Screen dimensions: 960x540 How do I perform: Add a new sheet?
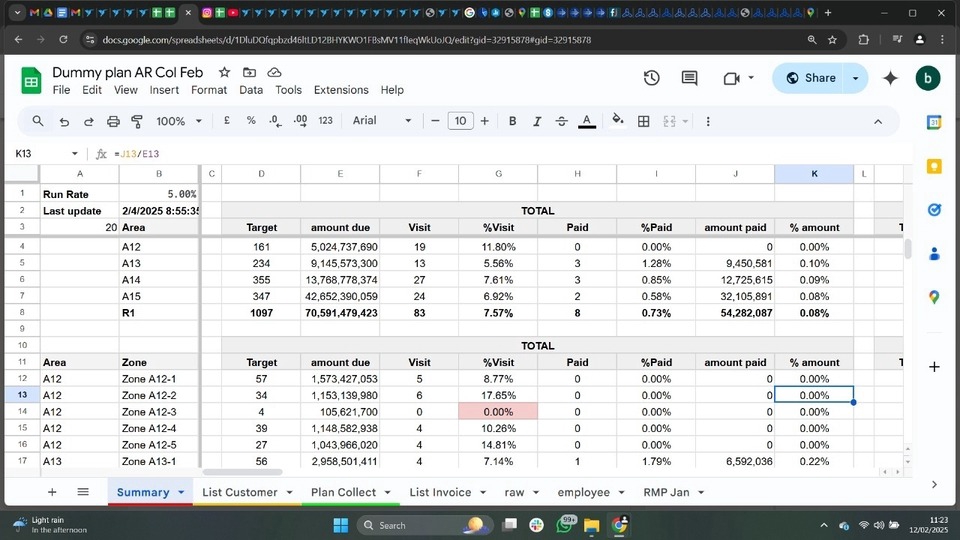pos(52,492)
